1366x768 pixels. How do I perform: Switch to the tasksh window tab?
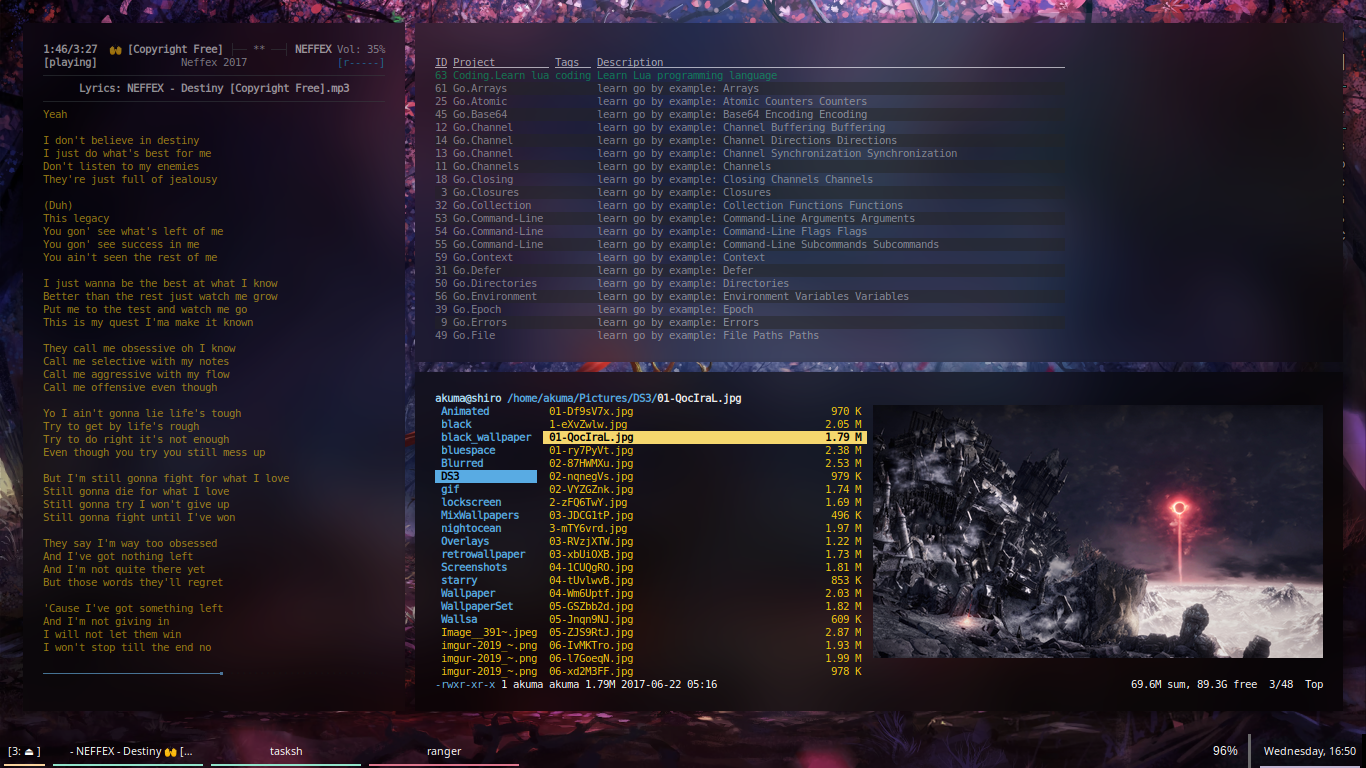[x=286, y=751]
